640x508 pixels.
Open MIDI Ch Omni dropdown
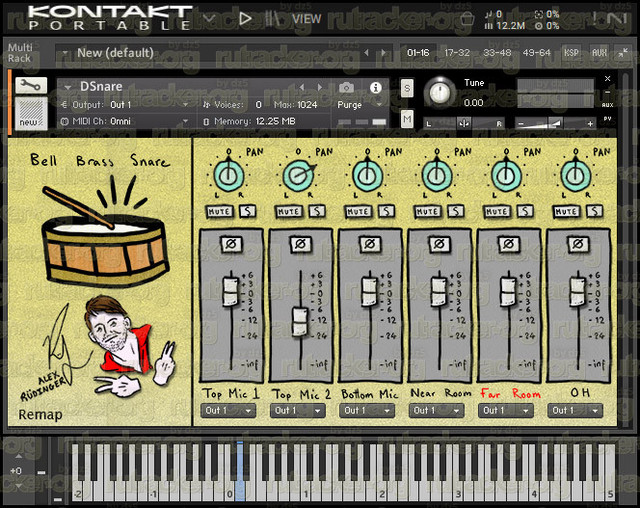[x=126, y=121]
